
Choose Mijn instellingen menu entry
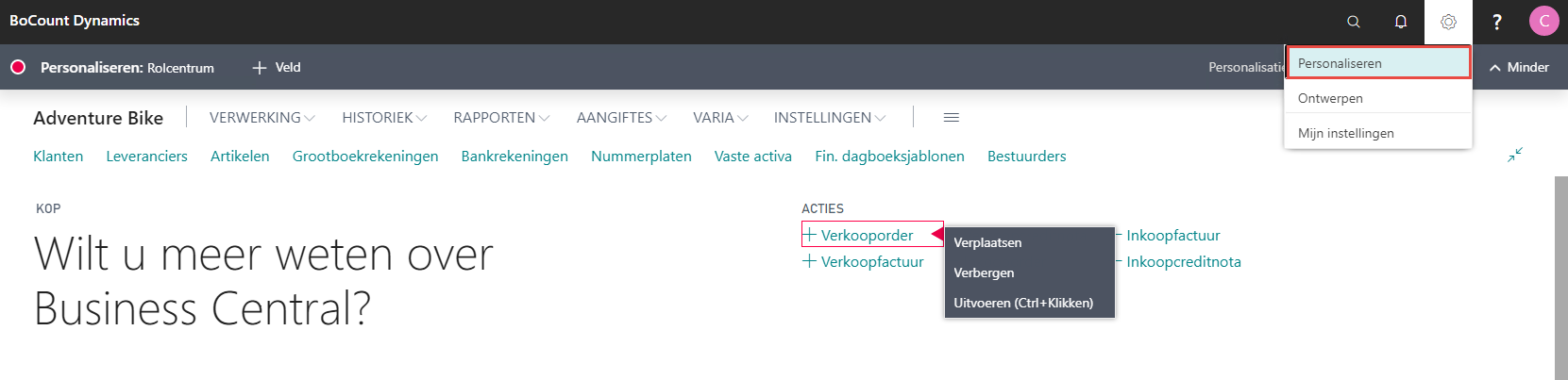click(1345, 133)
